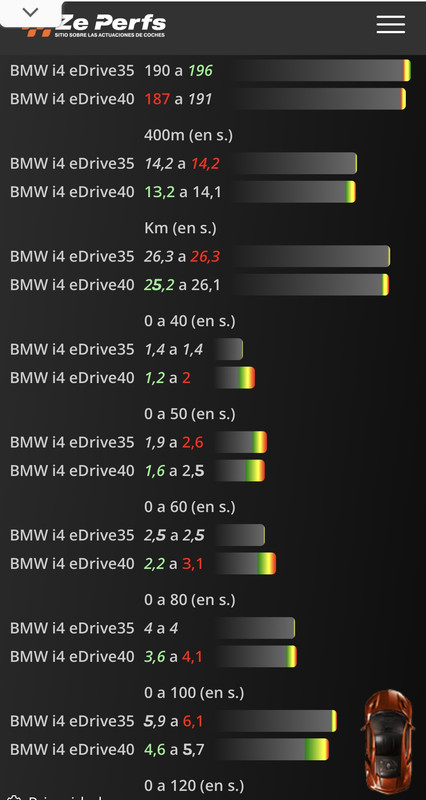Select the '0 a 120 (en s.)' heading
The height and width of the screenshot is (800, 426).
pyautogui.click(x=194, y=786)
